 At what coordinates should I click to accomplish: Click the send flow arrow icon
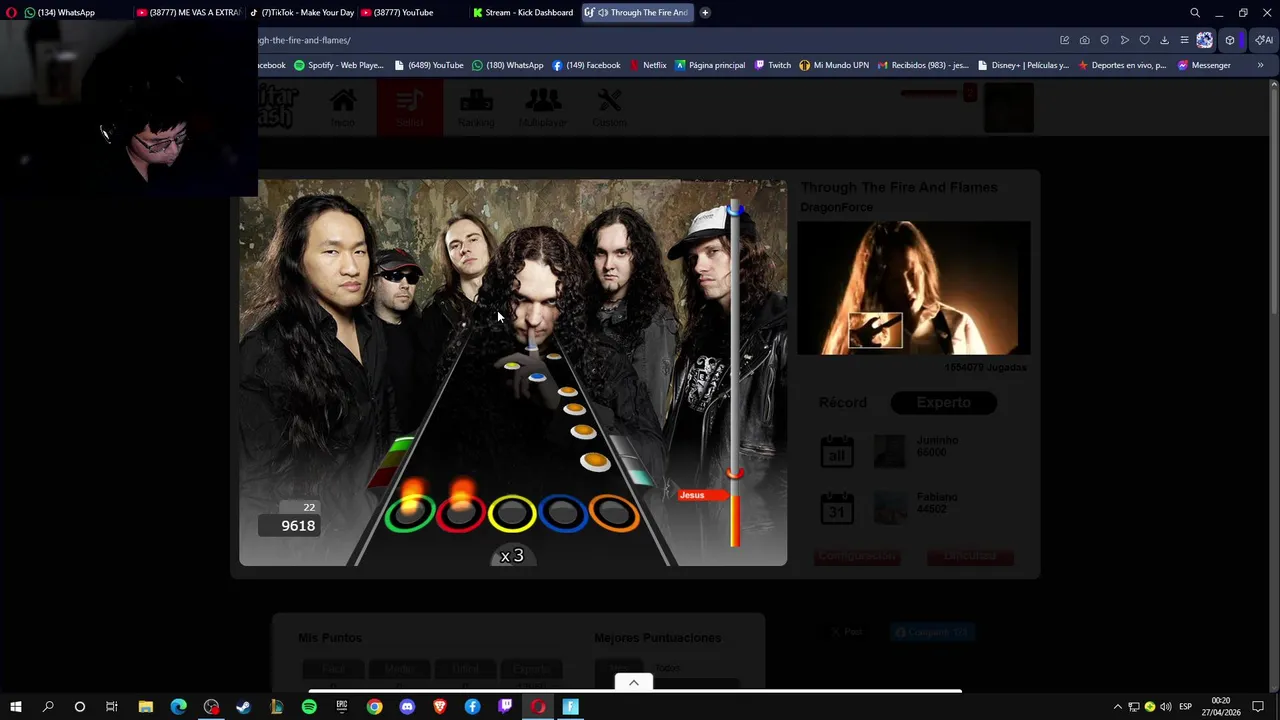pyautogui.click(x=1124, y=40)
